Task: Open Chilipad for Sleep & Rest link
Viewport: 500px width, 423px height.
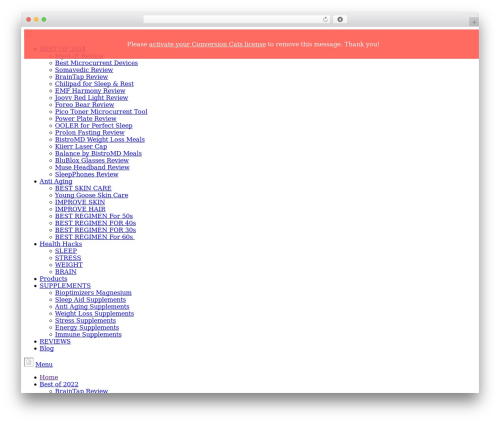Action: pyautogui.click(x=94, y=84)
